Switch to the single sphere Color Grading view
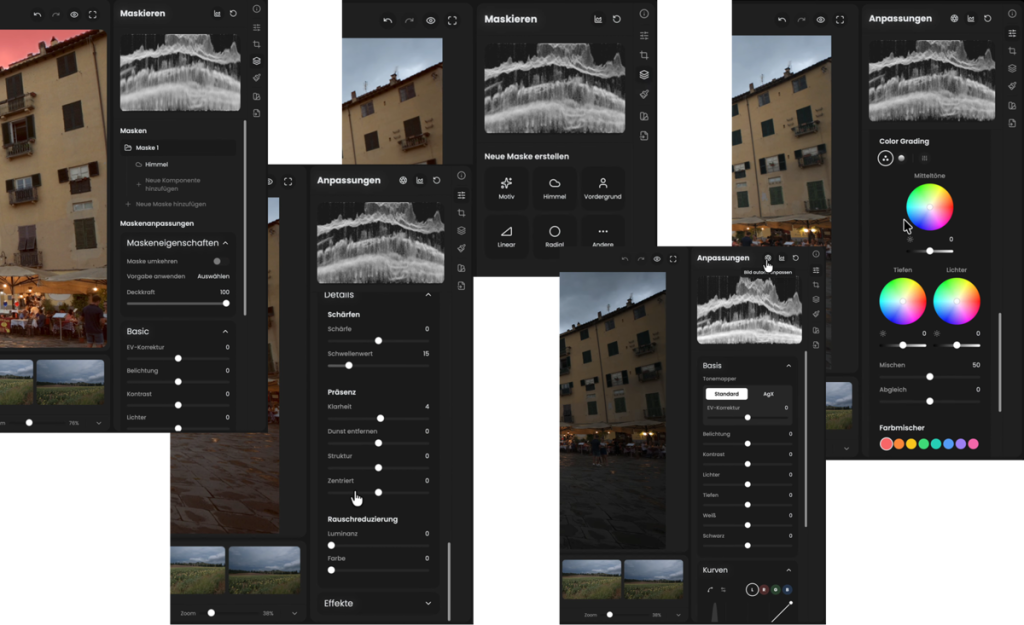Screen dimensions: 1024x625 (x=901, y=158)
